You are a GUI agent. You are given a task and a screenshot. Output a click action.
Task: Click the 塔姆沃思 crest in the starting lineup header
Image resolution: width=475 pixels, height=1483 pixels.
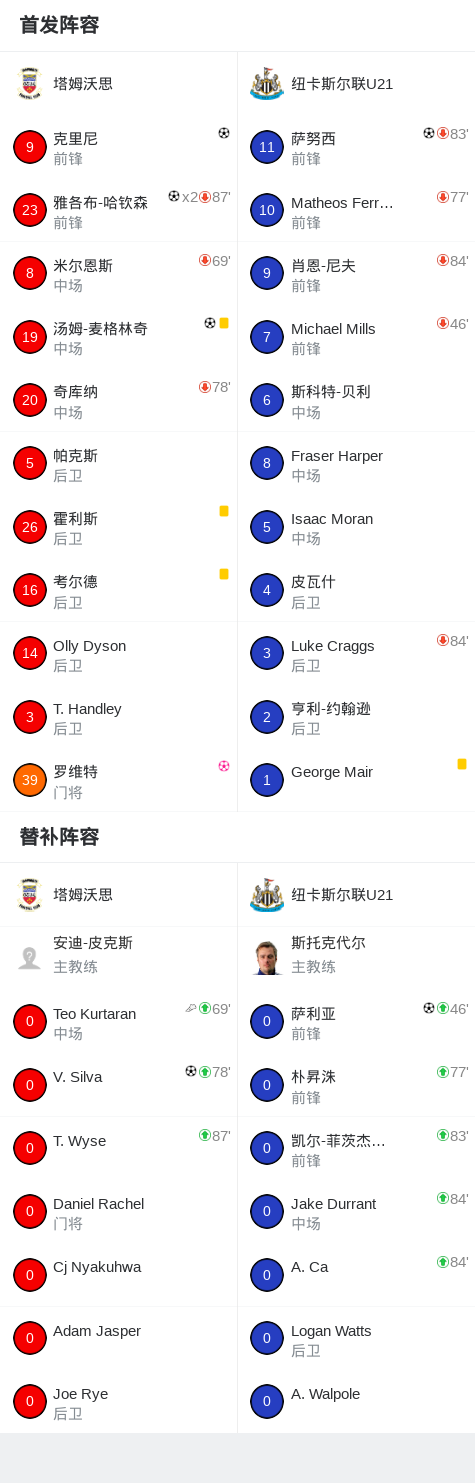click(30, 84)
